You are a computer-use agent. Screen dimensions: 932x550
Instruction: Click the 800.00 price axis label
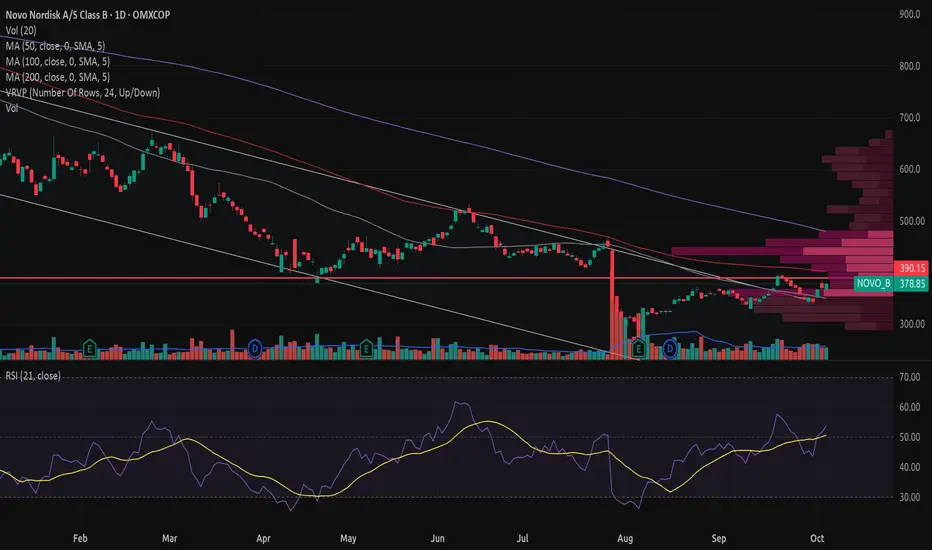pyautogui.click(x=909, y=66)
